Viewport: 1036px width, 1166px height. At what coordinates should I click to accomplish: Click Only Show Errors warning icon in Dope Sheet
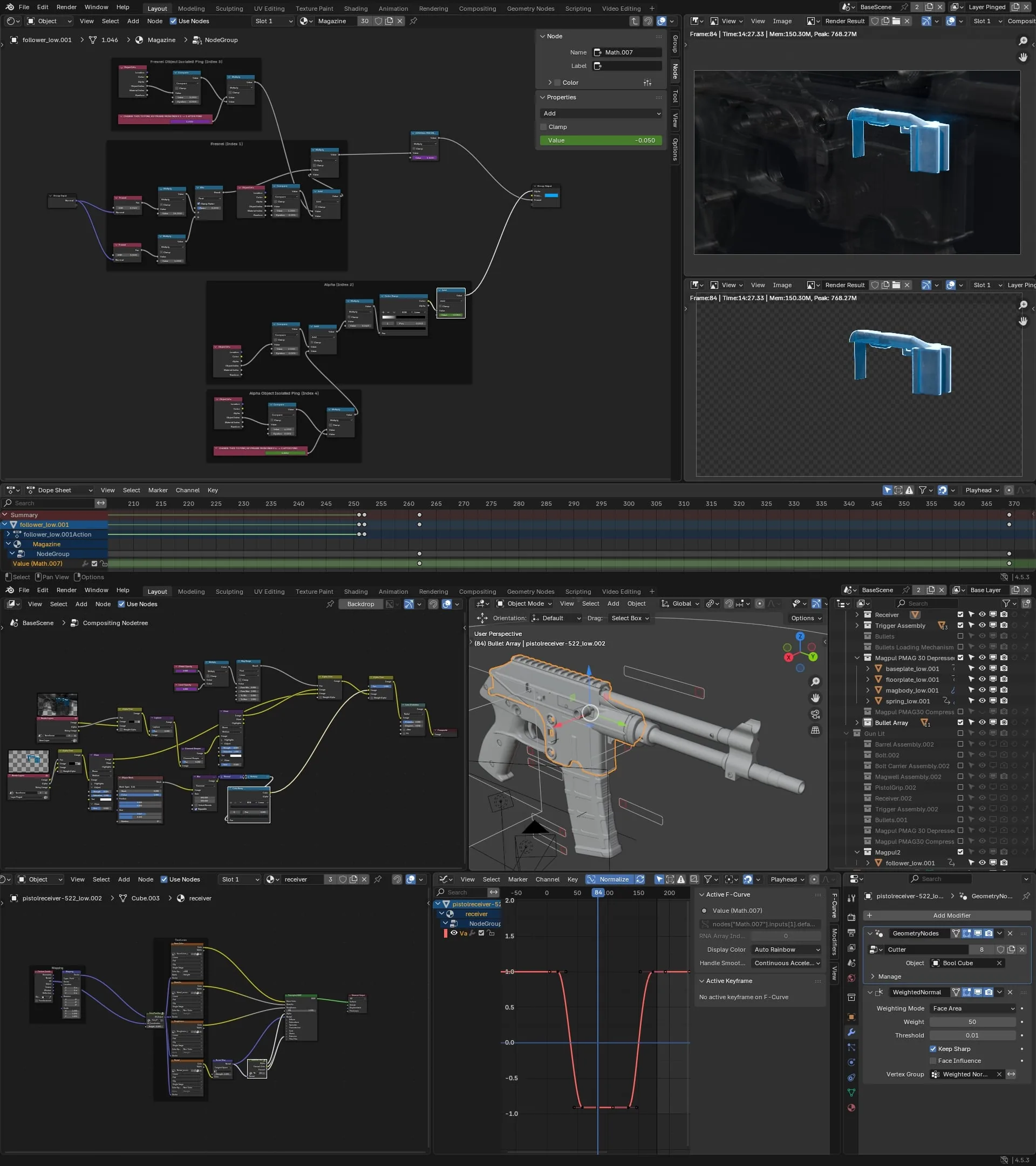click(x=909, y=490)
